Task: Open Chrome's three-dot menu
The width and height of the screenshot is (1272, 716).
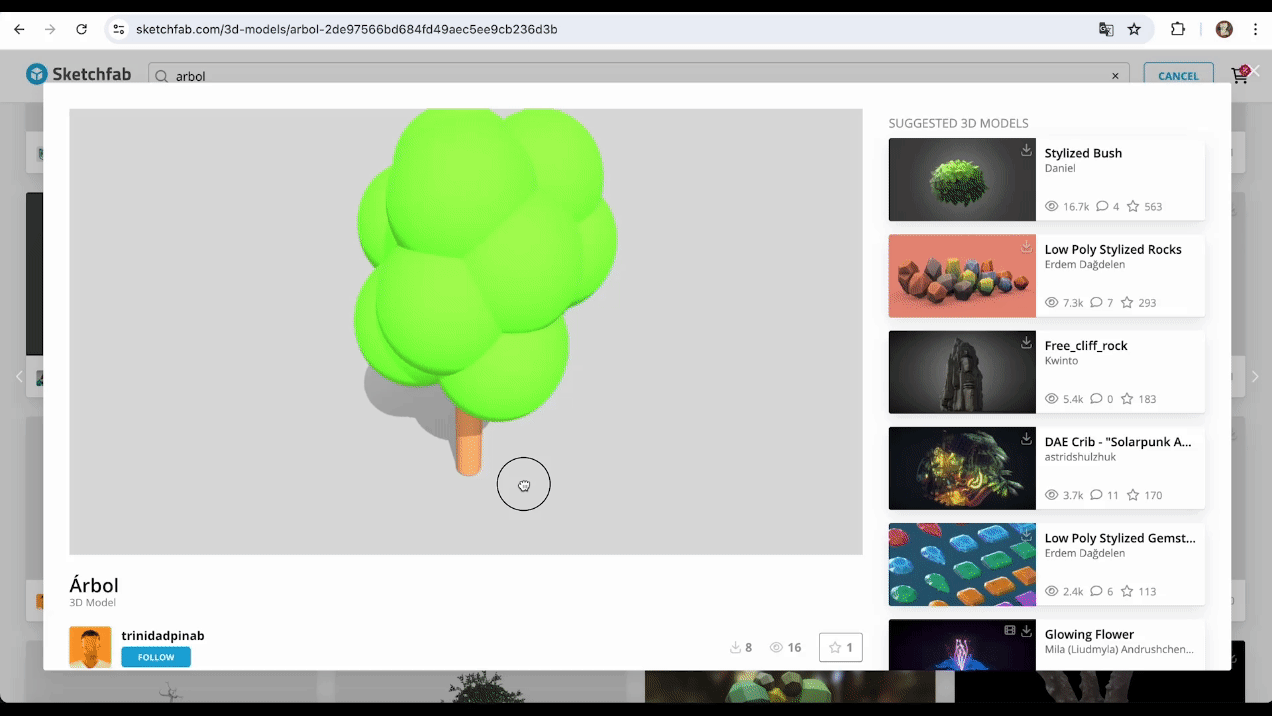Action: click(1255, 29)
